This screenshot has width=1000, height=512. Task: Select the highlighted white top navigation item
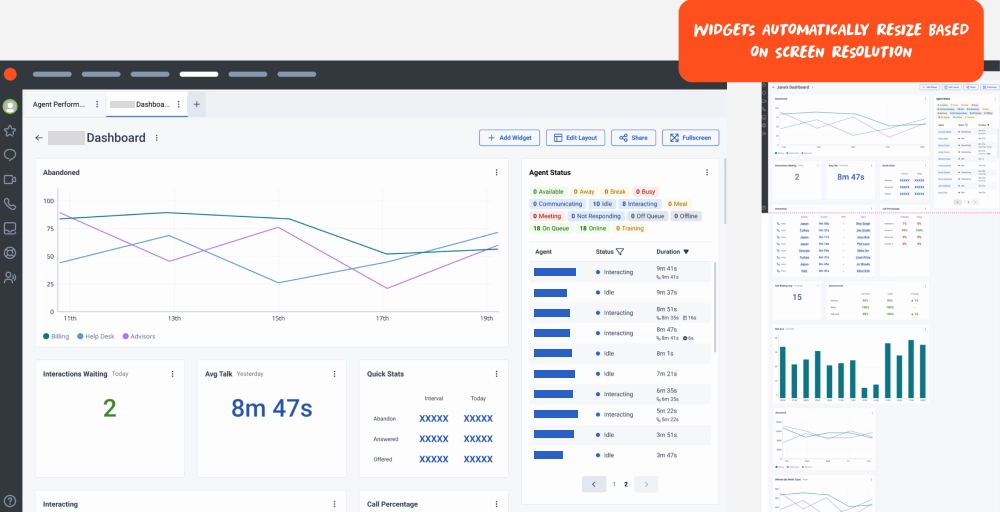tap(199, 74)
